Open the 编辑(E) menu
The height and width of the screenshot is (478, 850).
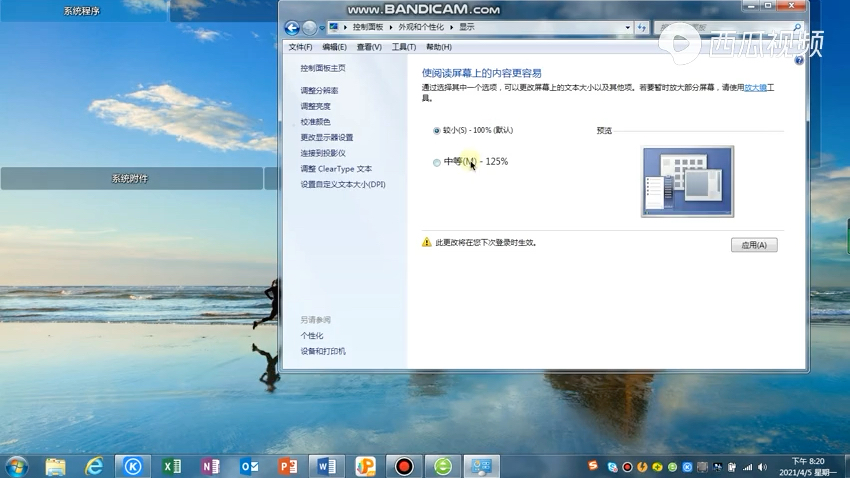click(x=334, y=47)
